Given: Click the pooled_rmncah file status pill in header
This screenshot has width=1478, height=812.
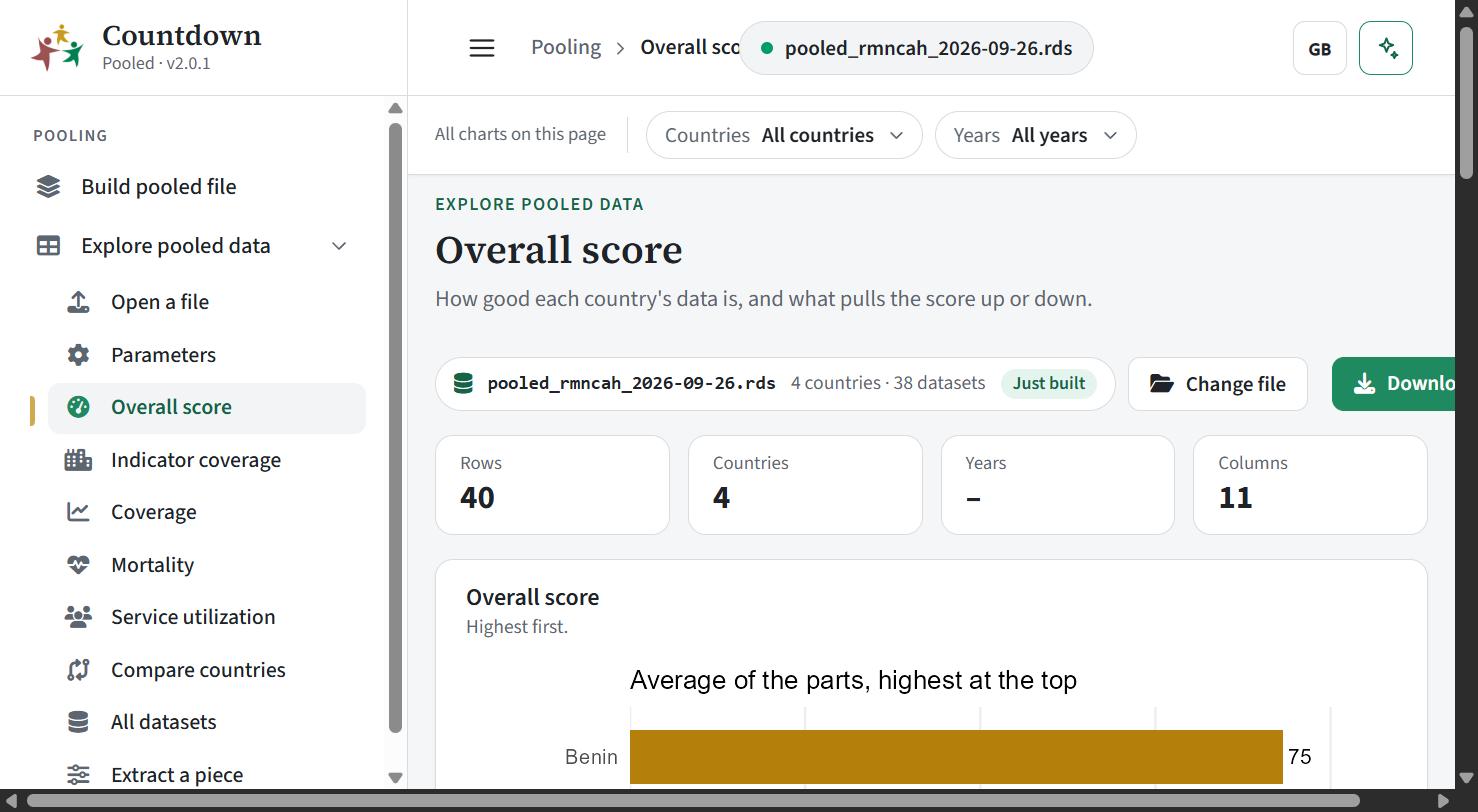Looking at the screenshot, I should 916,48.
